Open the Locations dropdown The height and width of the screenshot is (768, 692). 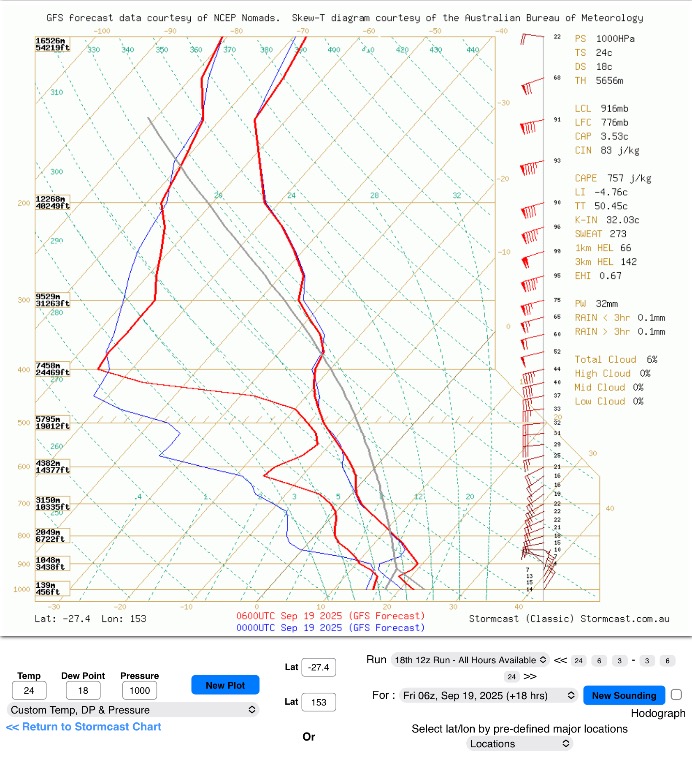518,744
